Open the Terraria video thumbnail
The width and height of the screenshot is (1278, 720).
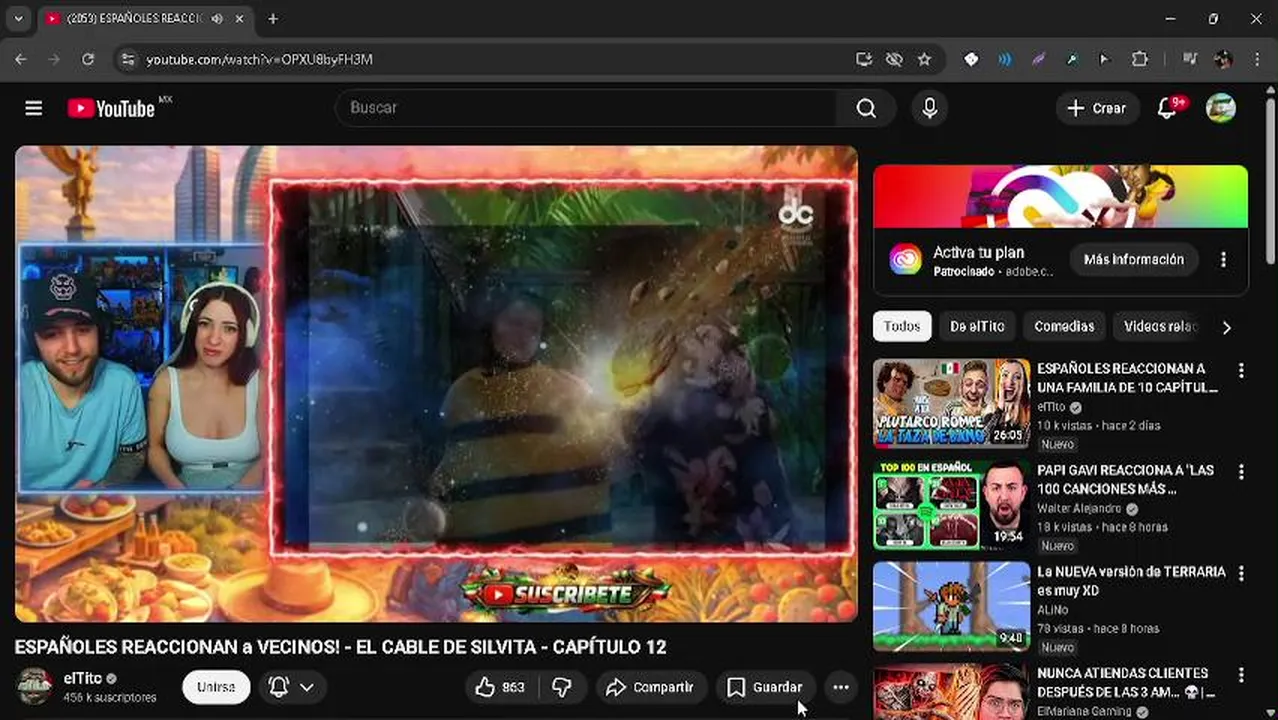click(x=951, y=606)
